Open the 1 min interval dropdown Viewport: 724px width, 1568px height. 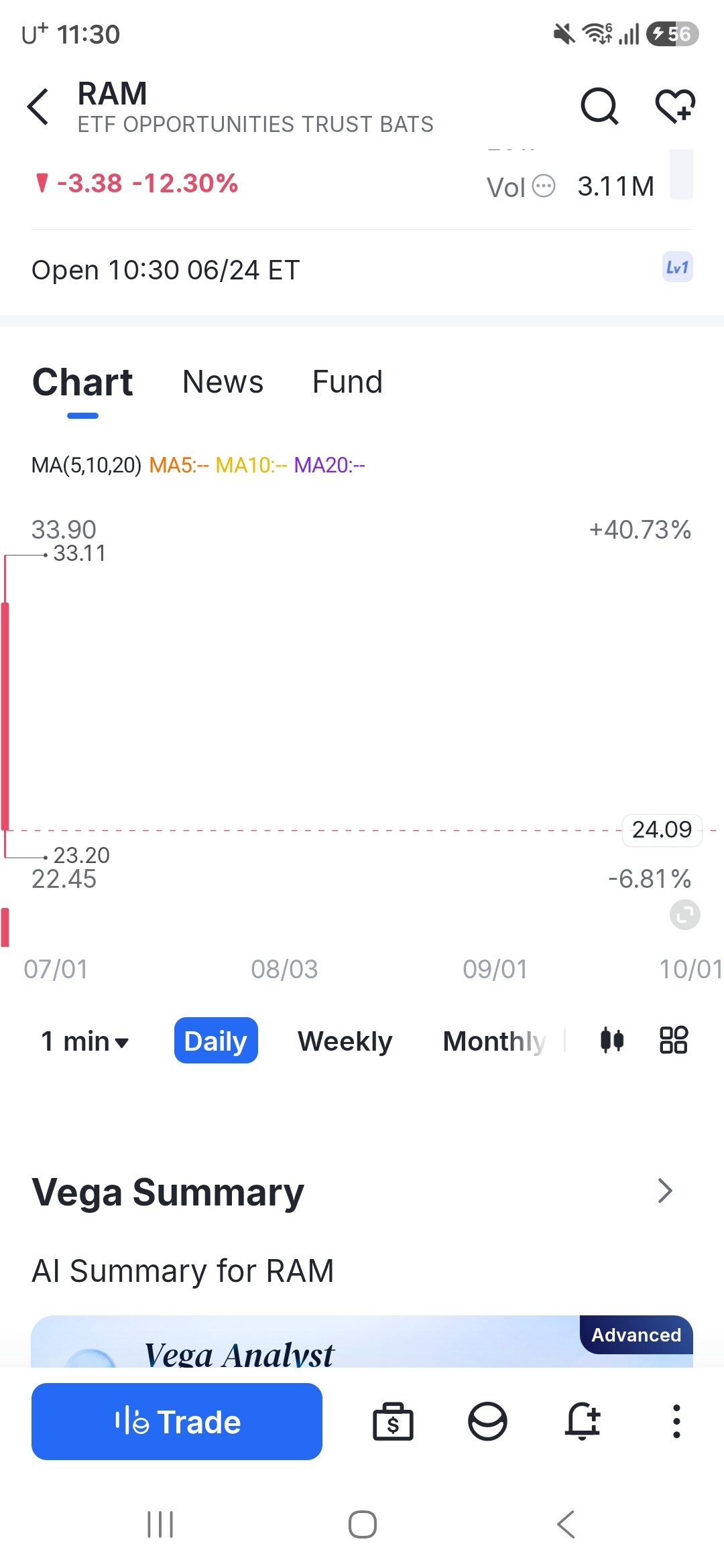click(84, 1041)
